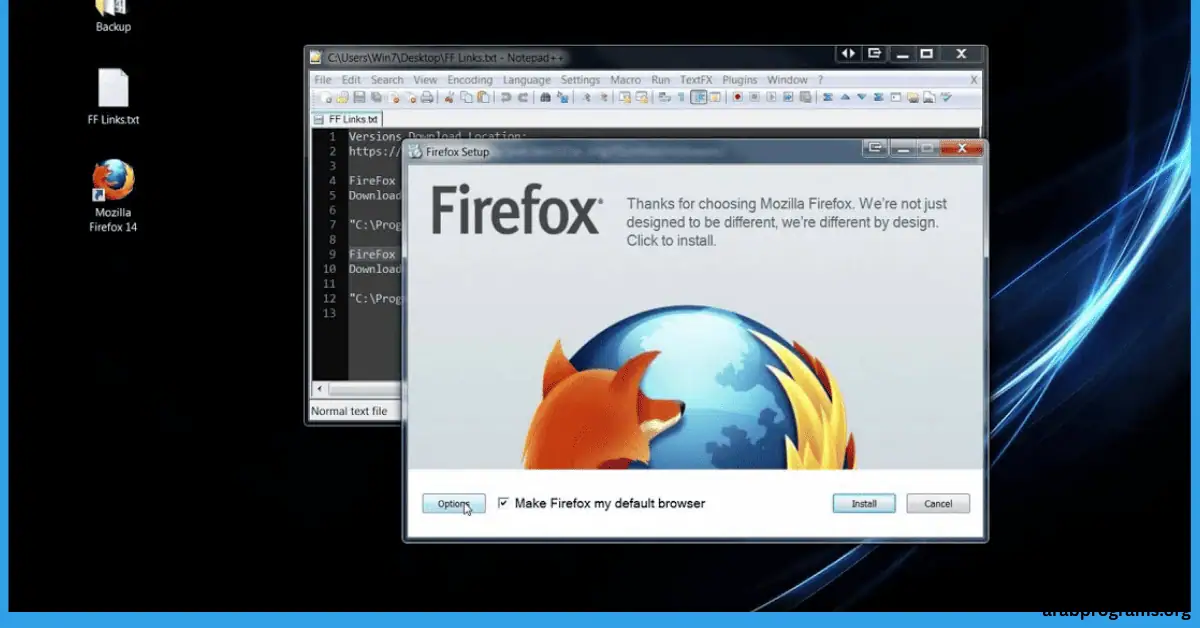Open Find with the binoculars toolbar icon

pos(545,97)
